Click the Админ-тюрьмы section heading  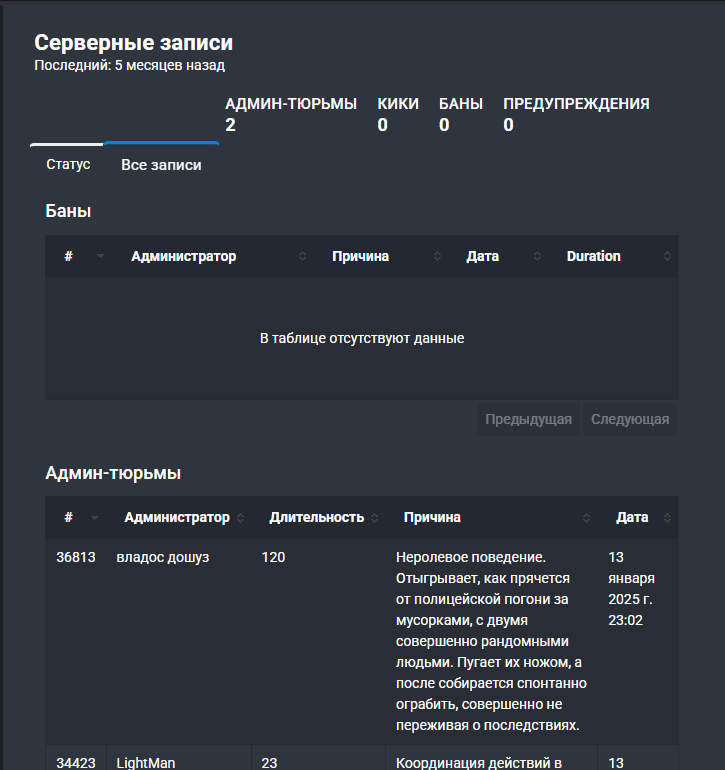(113, 473)
